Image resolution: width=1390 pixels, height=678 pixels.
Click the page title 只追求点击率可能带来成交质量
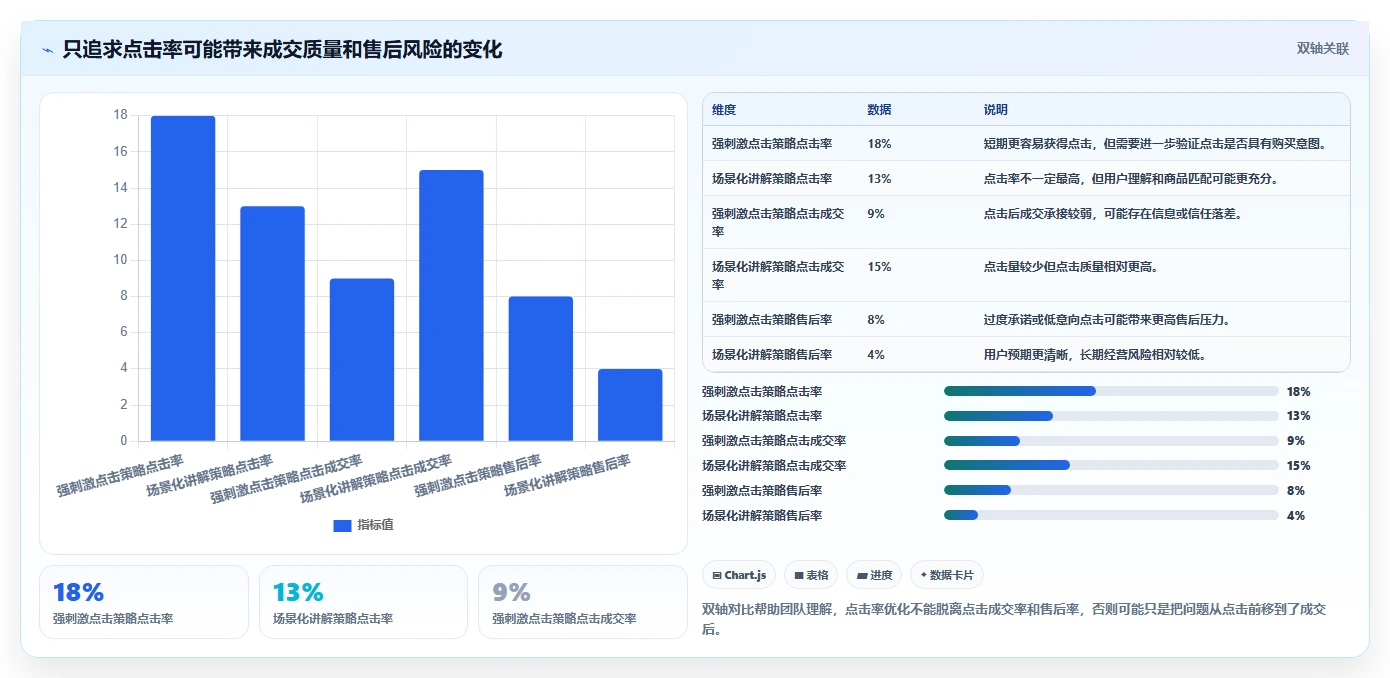[x=282, y=49]
